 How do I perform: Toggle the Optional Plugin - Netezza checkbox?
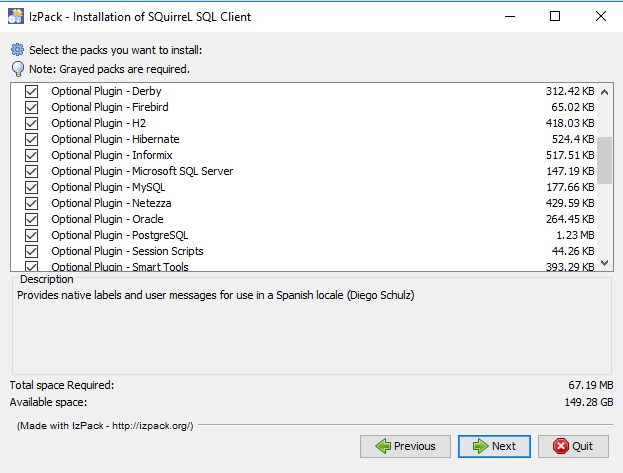tap(31, 204)
